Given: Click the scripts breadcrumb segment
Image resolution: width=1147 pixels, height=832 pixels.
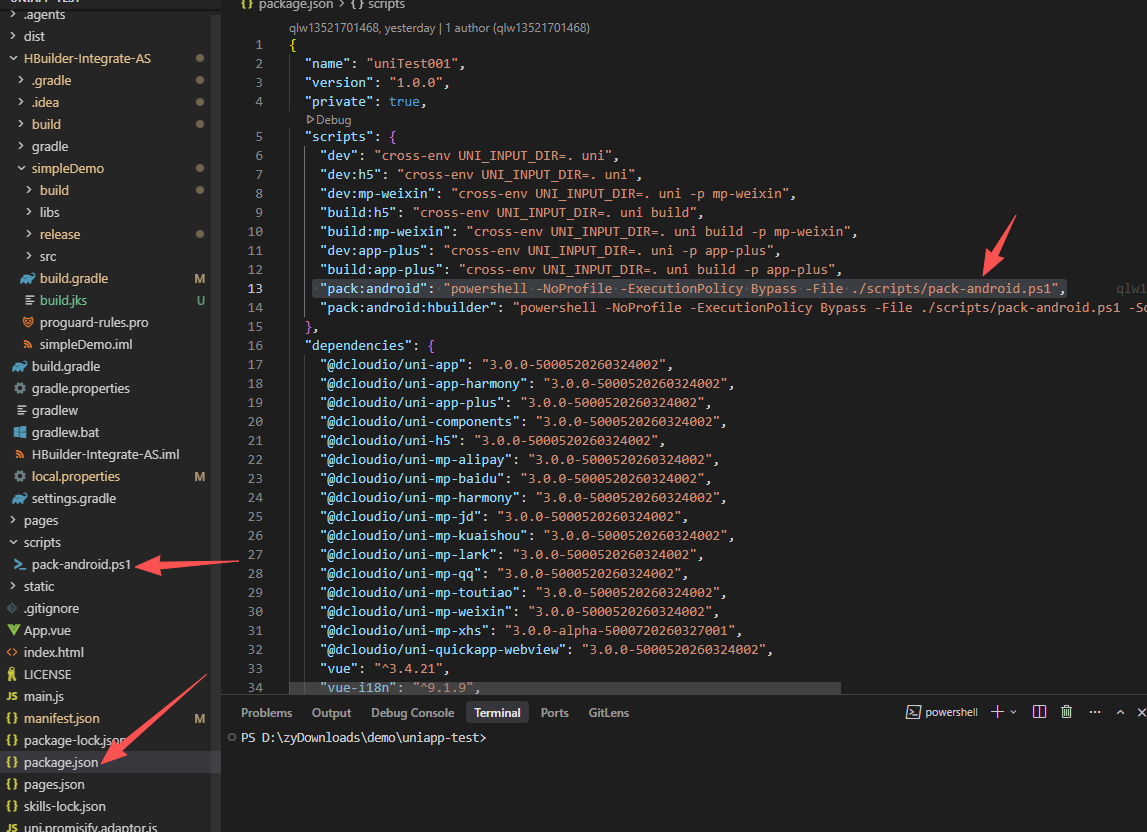Looking at the screenshot, I should click(377, 4).
